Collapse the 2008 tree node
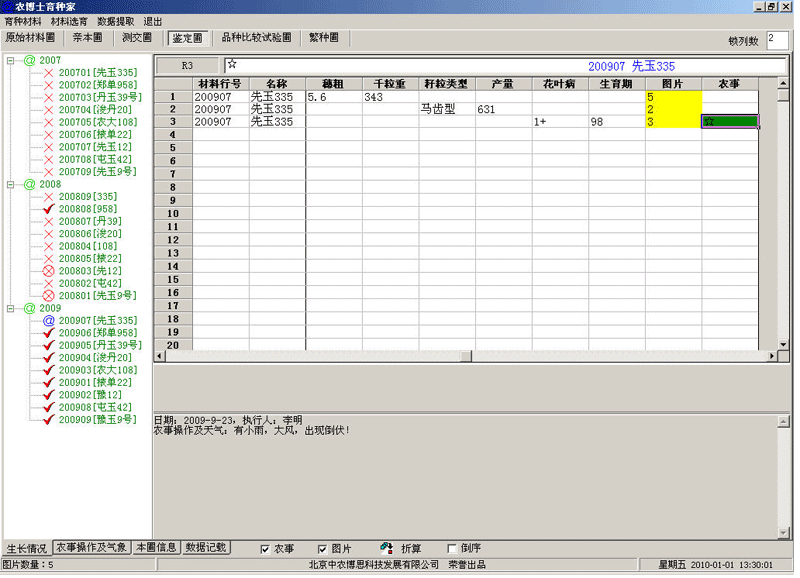The width and height of the screenshot is (800, 578). coord(10,185)
